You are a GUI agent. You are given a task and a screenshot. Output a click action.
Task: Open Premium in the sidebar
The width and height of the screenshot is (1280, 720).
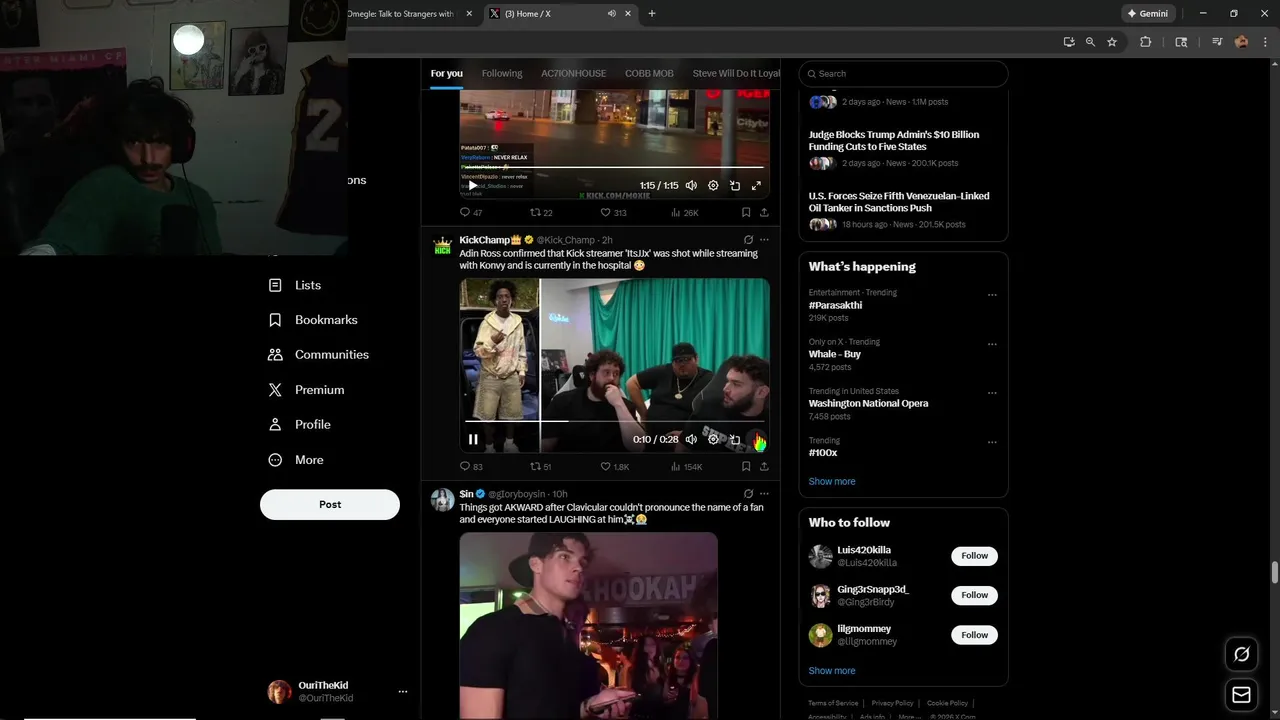[306, 390]
